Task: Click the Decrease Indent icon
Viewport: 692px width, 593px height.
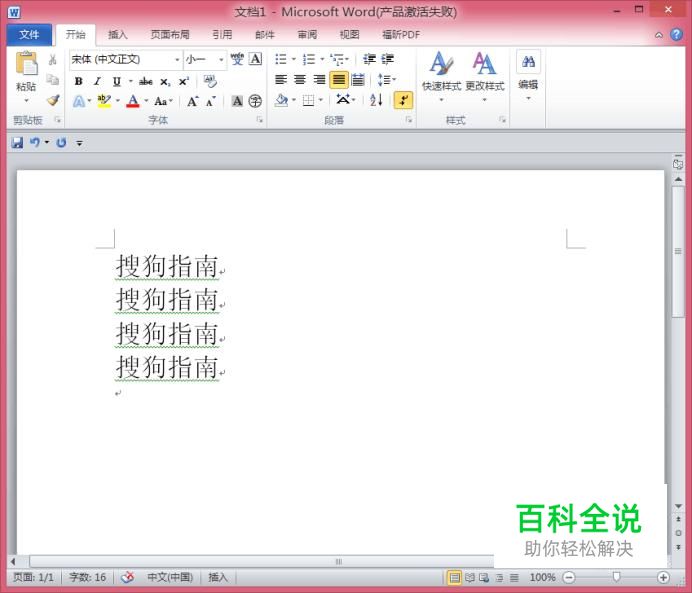Action: tap(369, 59)
